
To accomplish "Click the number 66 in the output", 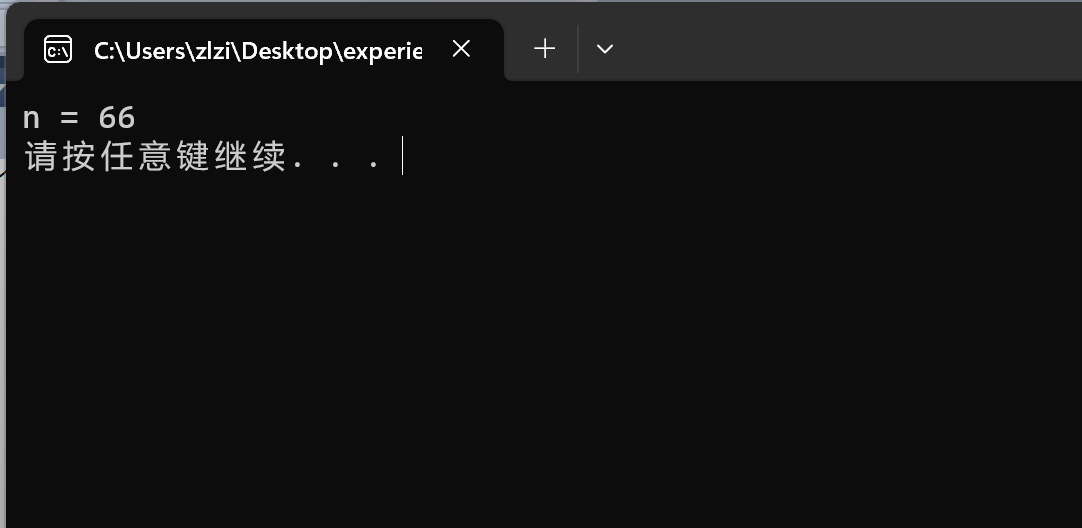I will 116,118.
